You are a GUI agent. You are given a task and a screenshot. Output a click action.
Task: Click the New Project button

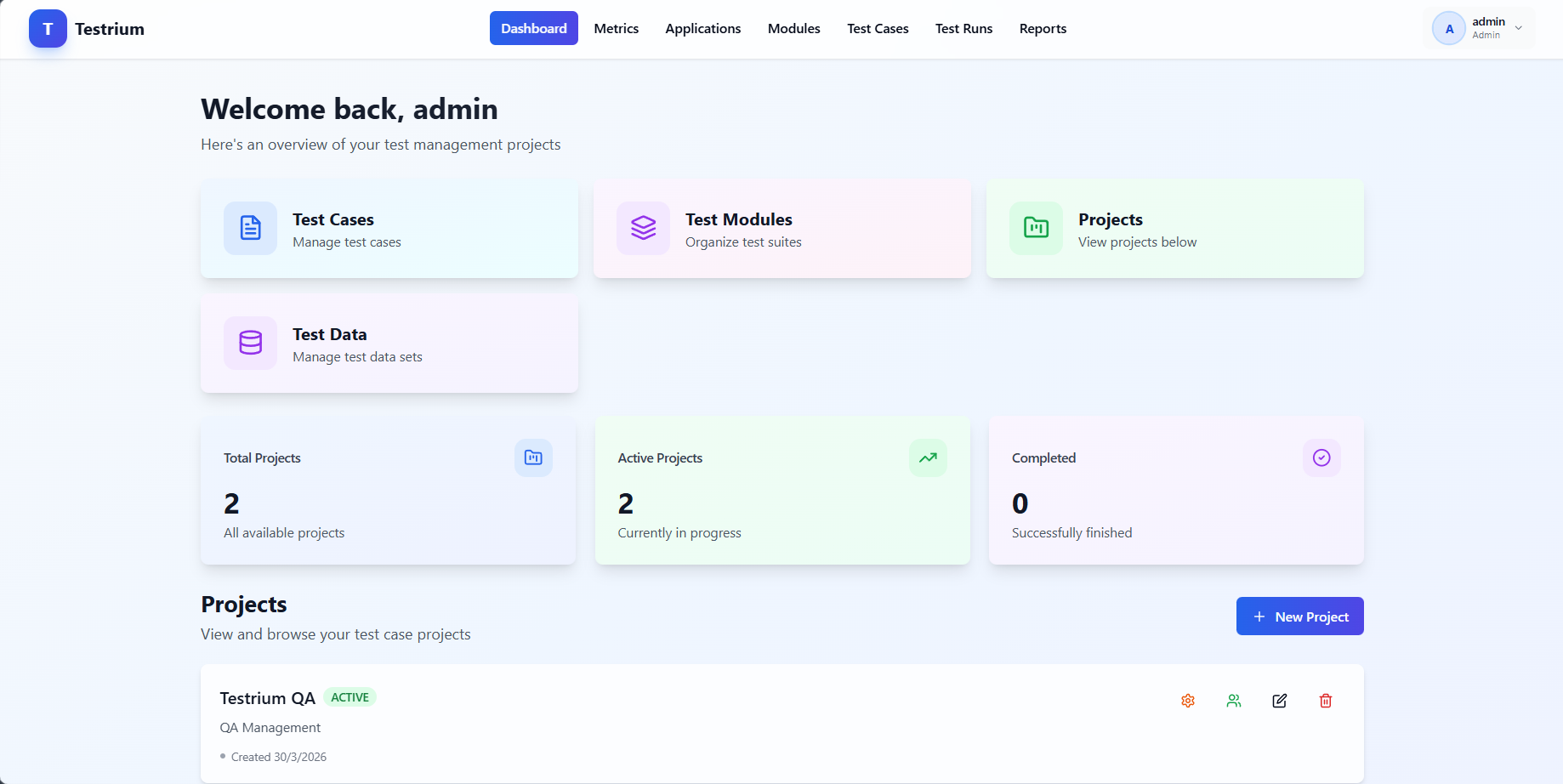point(1299,616)
